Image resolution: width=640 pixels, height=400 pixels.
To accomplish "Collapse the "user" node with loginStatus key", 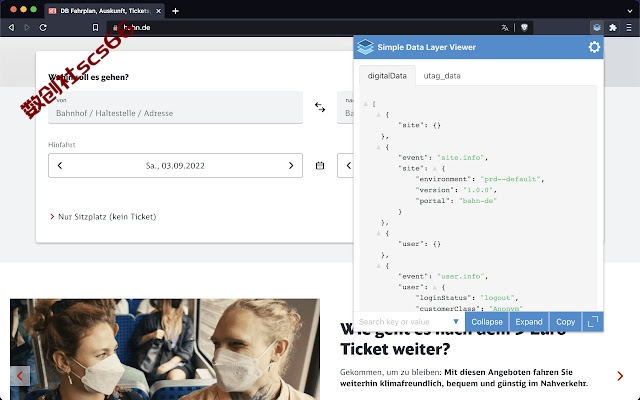I will (x=435, y=287).
